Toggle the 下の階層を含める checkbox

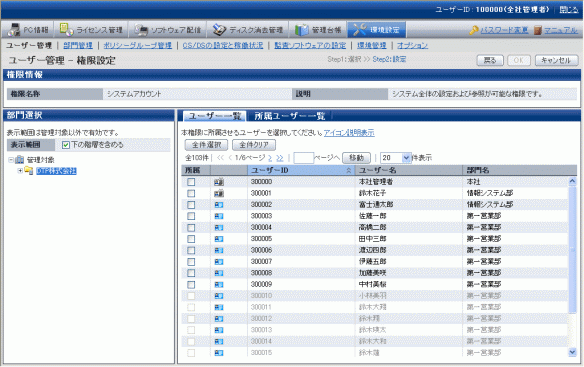(66, 145)
